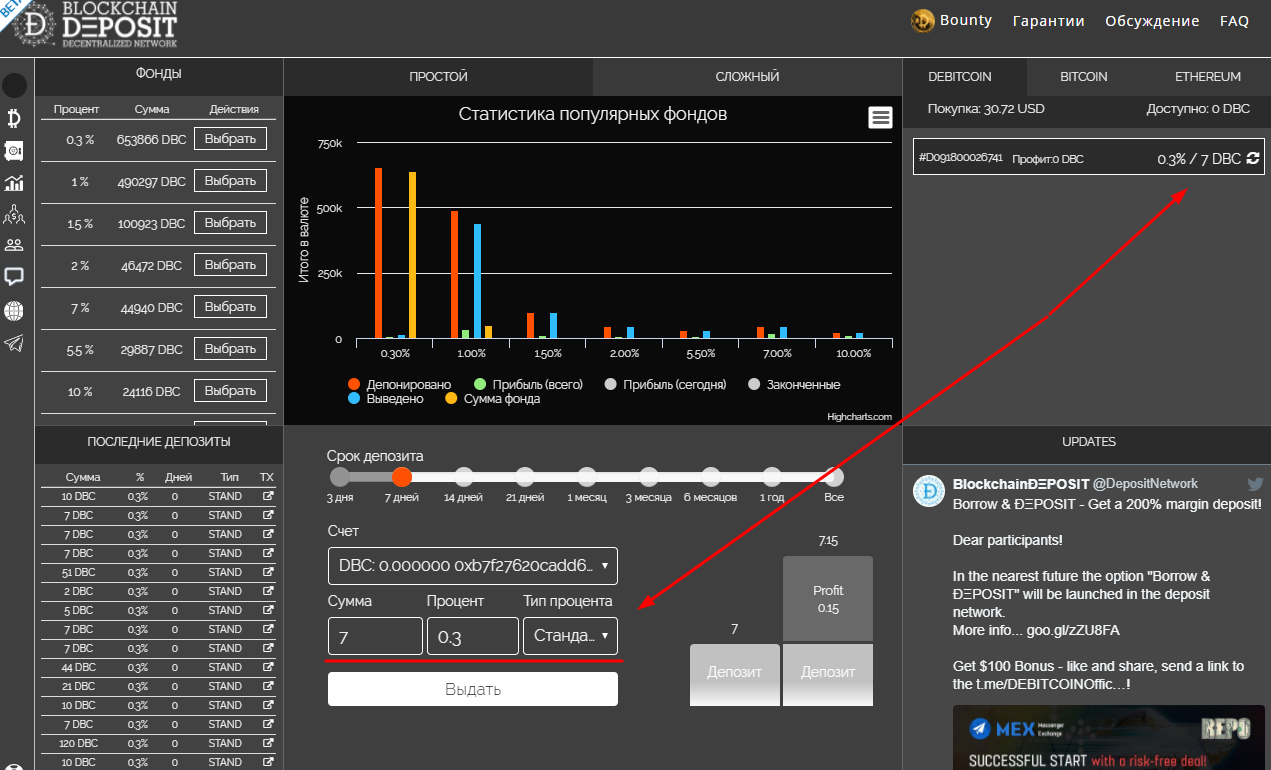Open the globe language icon
The width and height of the screenshot is (1271, 770).
click(x=14, y=311)
